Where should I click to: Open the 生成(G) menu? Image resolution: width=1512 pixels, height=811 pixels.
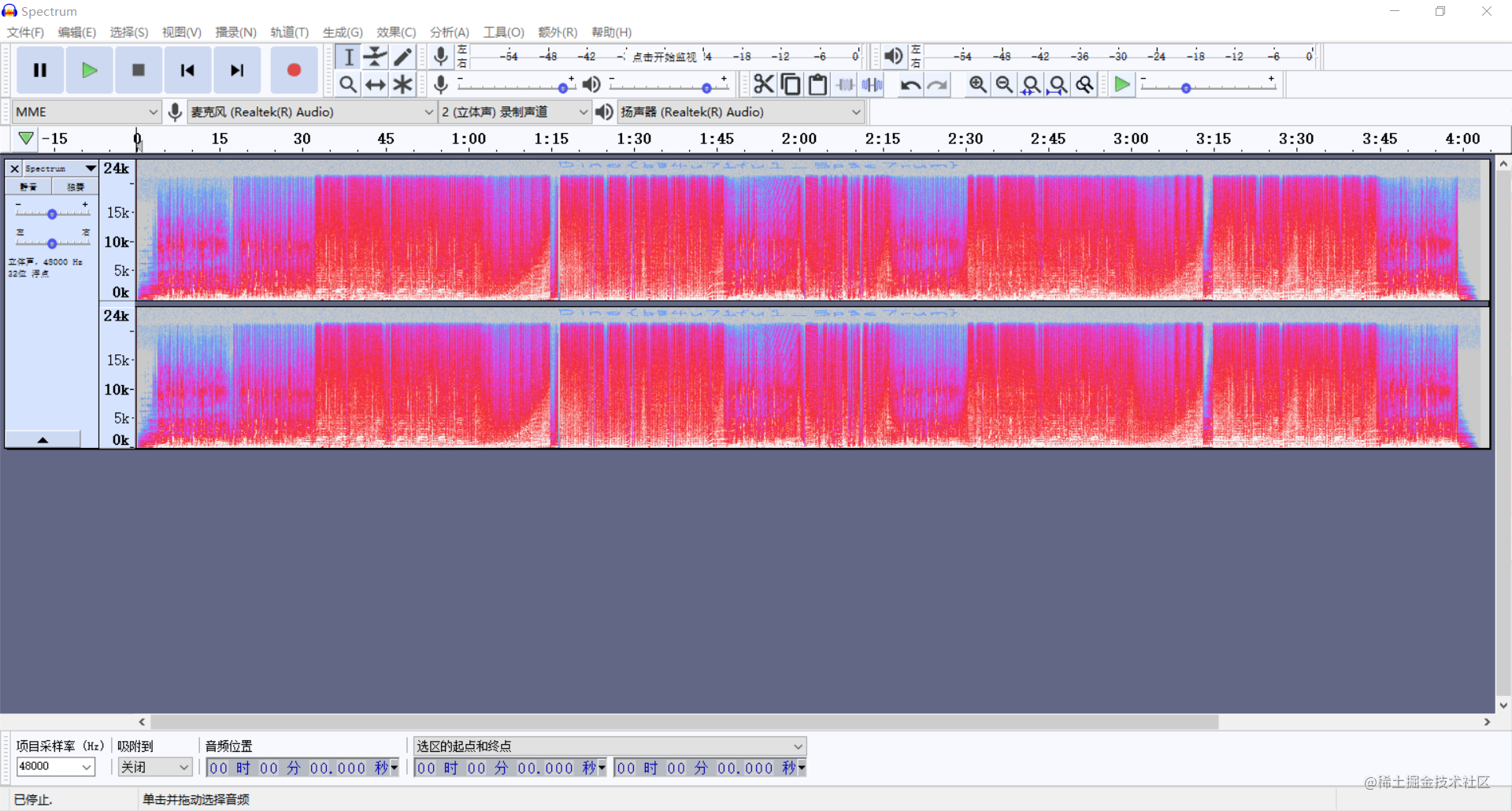343,32
